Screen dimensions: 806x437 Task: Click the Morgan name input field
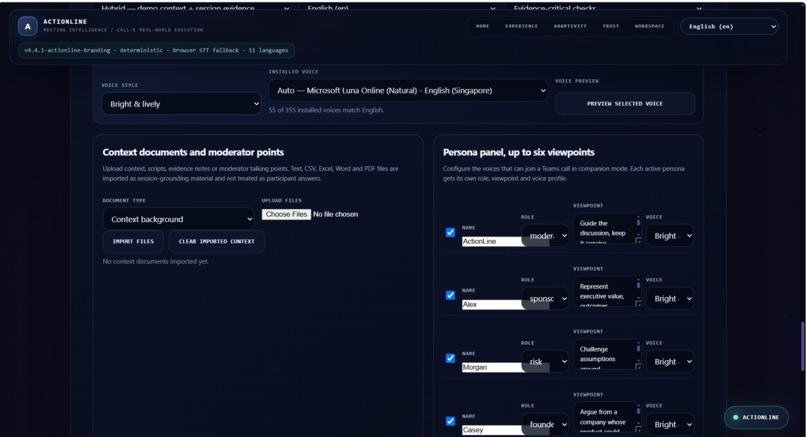point(492,367)
